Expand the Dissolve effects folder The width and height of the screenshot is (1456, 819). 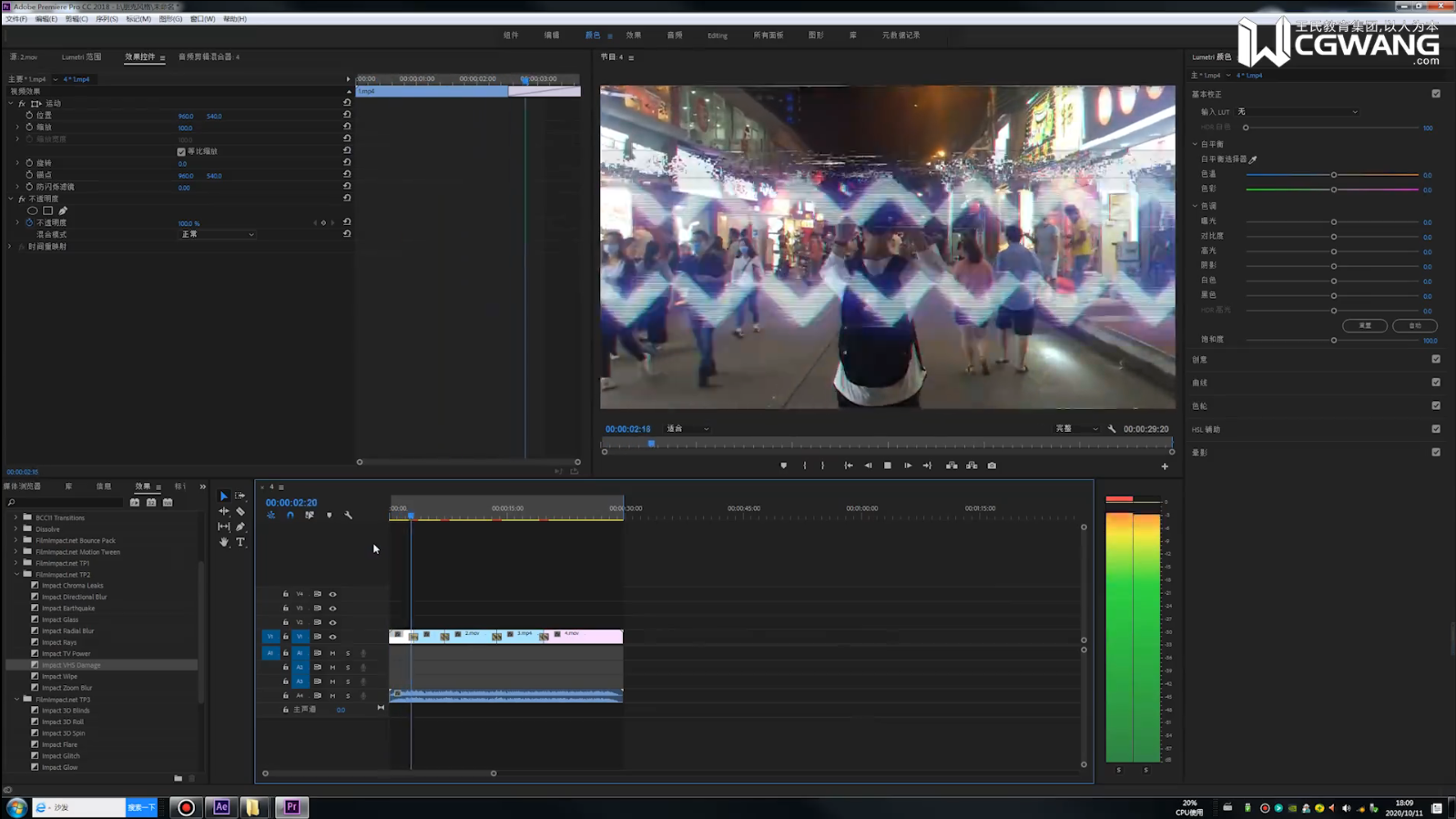click(15, 529)
